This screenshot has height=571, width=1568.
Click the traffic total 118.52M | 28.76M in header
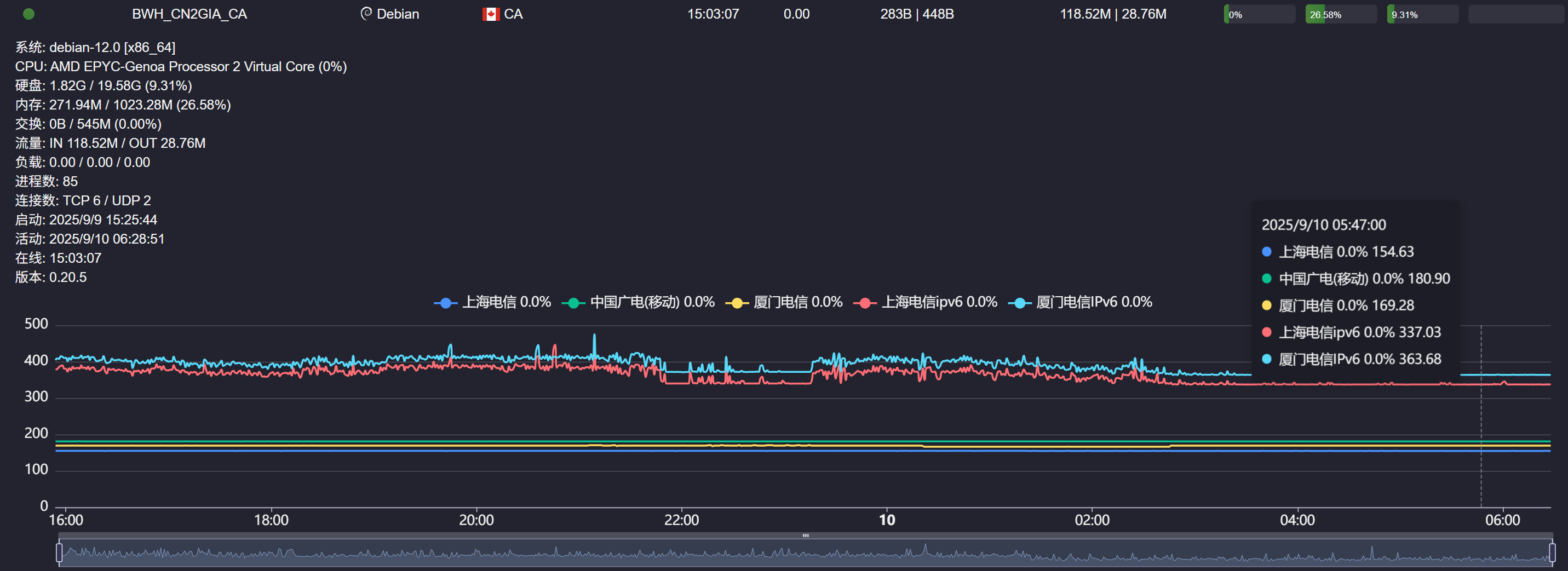point(1113,14)
